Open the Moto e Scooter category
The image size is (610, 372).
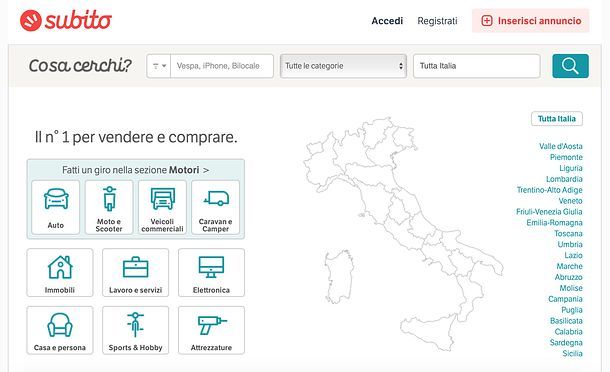click(x=109, y=207)
